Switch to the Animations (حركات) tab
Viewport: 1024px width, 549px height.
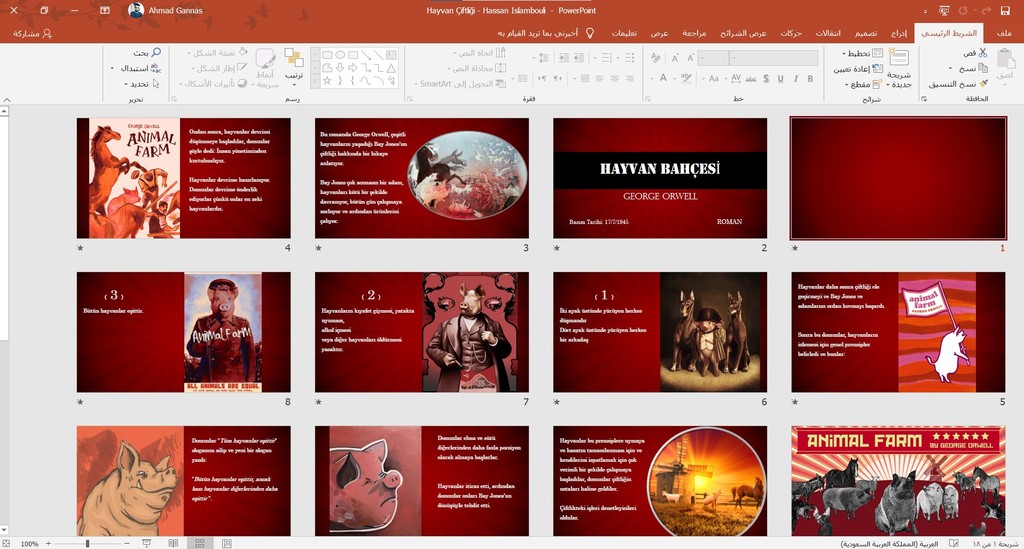pyautogui.click(x=791, y=33)
